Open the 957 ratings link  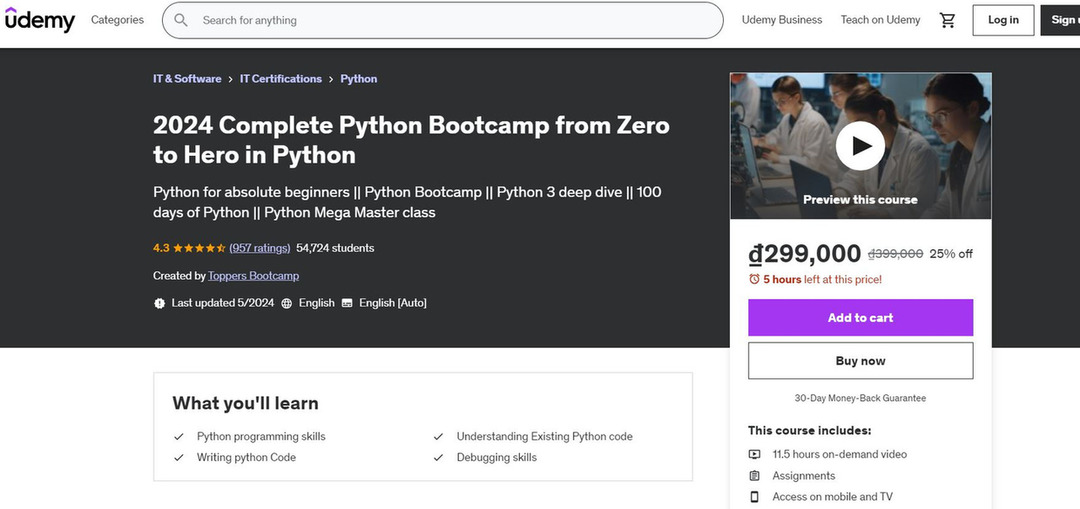260,248
